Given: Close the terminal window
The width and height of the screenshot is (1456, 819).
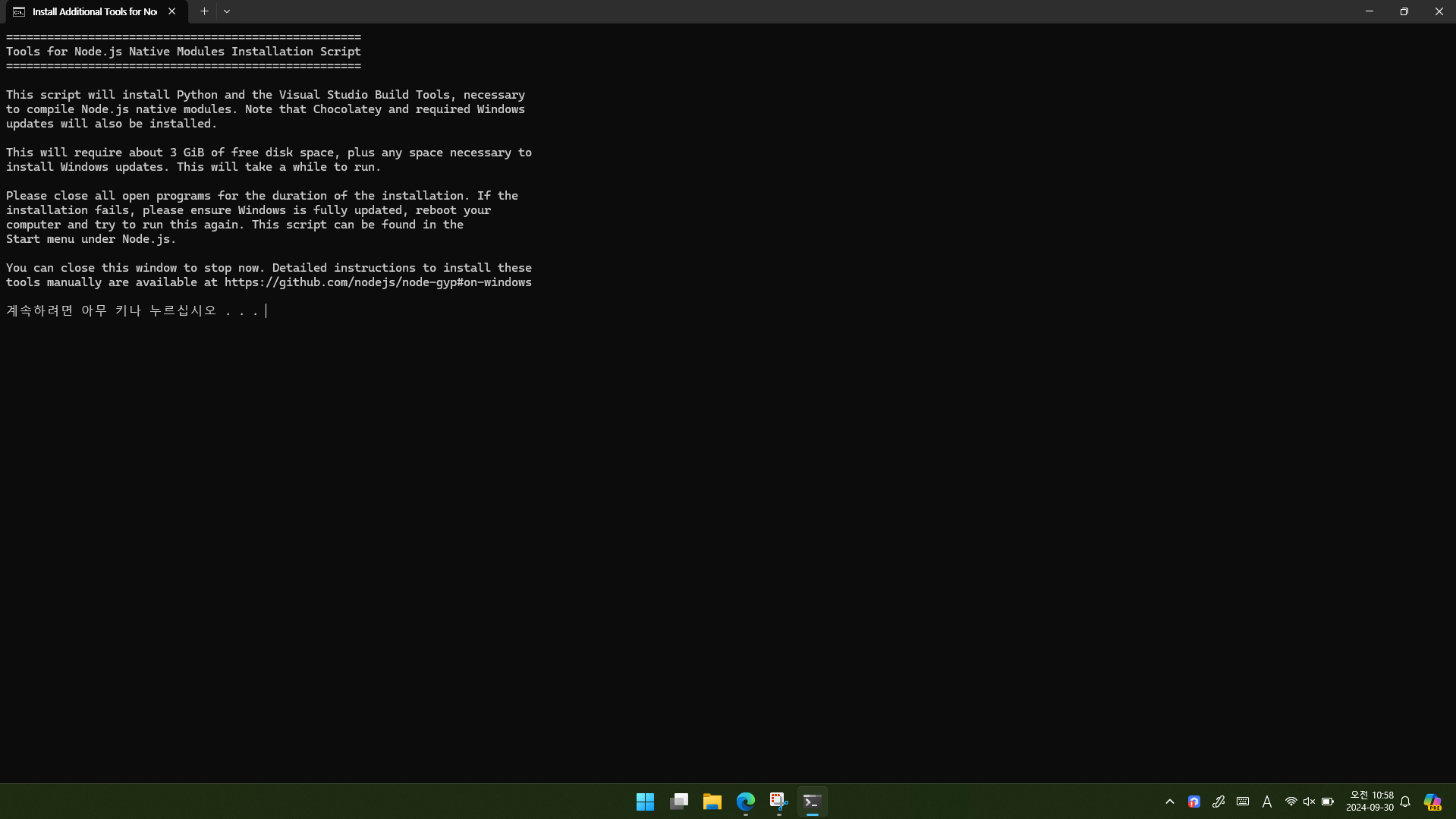Looking at the screenshot, I should [1439, 11].
